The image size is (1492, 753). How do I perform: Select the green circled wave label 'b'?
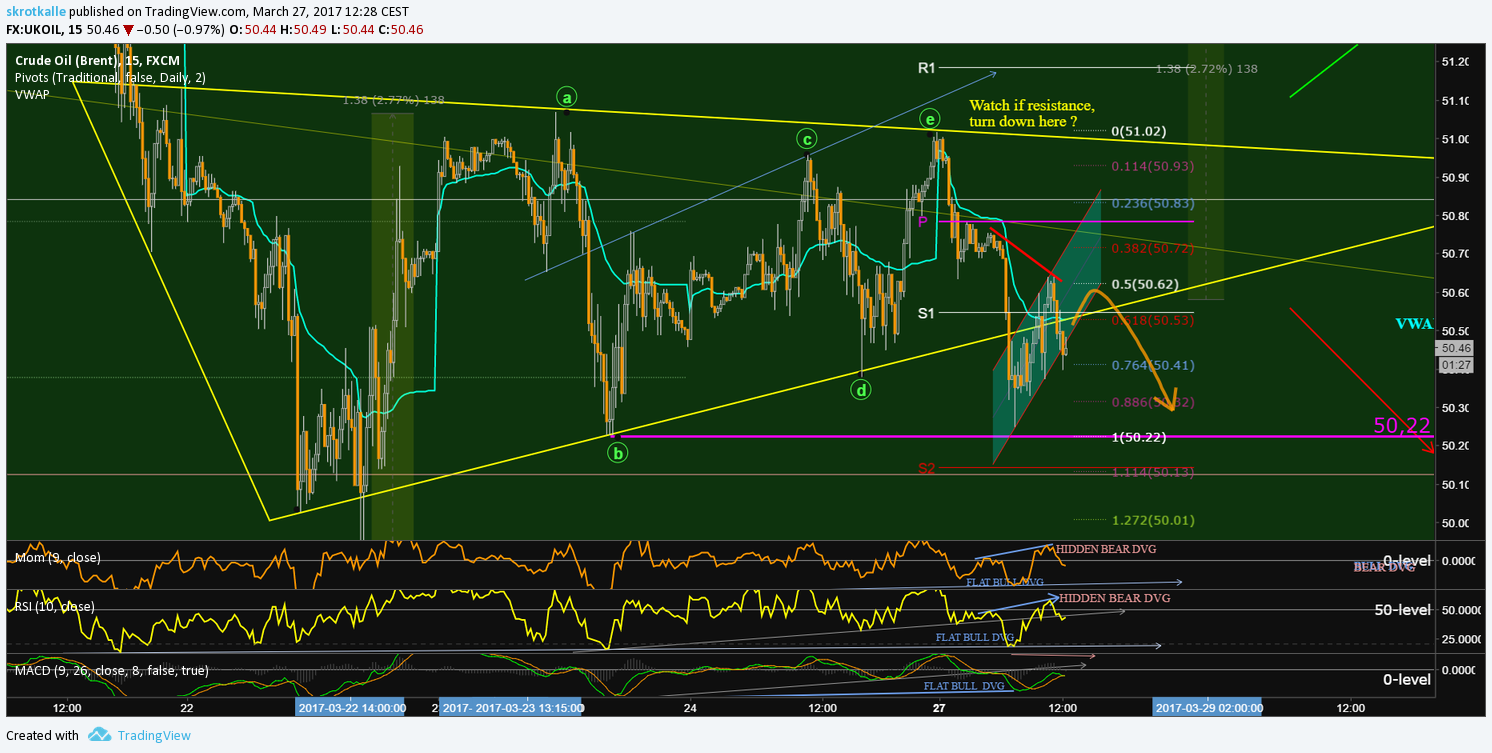(618, 452)
